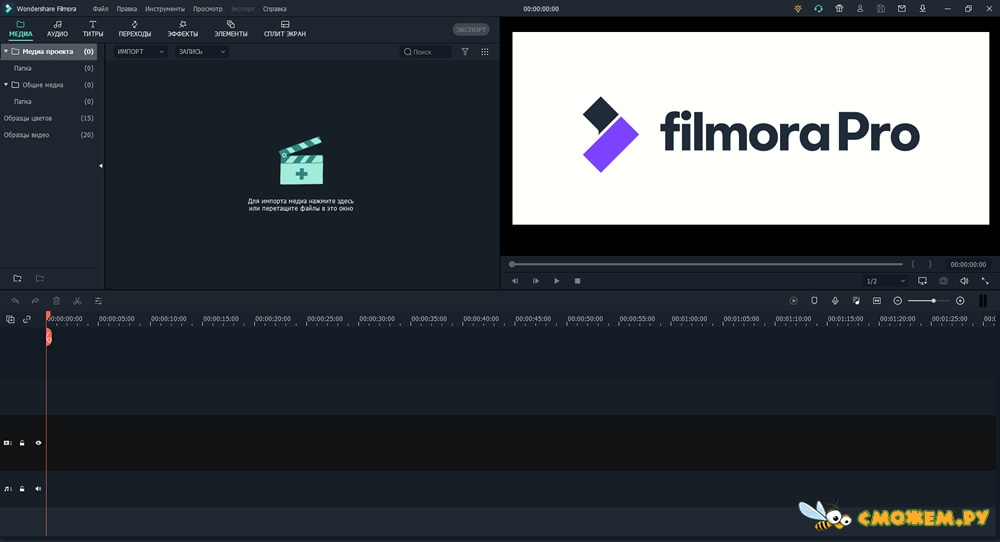Collapse the Общие медиа tree folder
Viewport: 1000px width, 542px height.
tap(6, 84)
